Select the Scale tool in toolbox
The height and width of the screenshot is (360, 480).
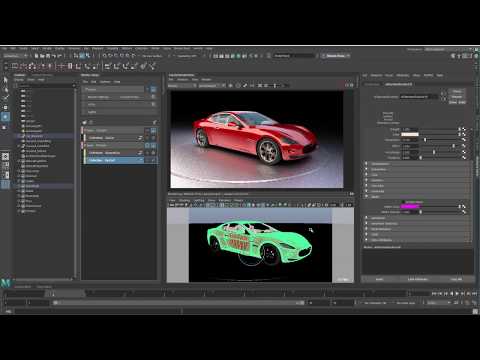tap(5, 127)
